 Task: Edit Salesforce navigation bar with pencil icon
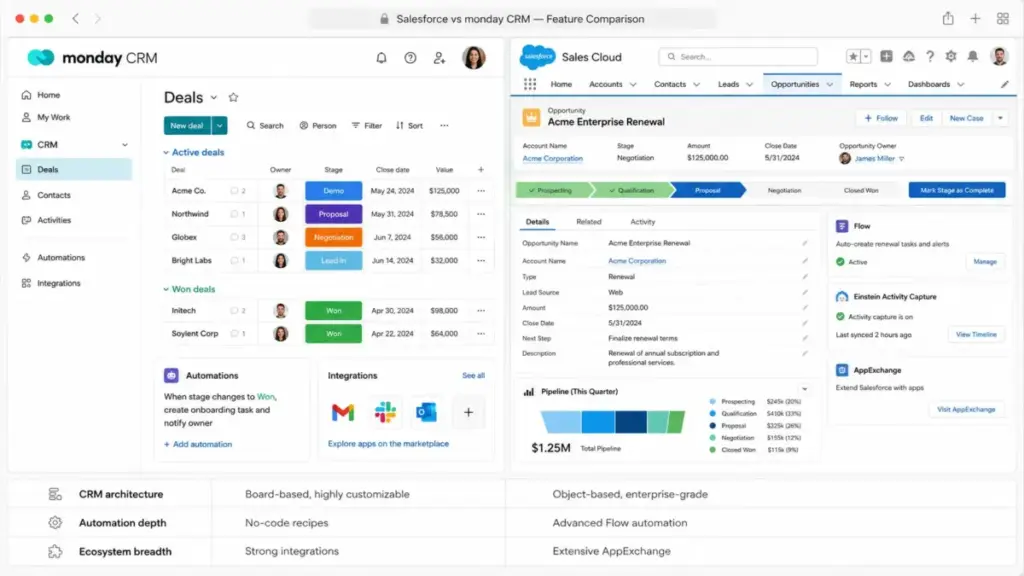pos(1004,84)
